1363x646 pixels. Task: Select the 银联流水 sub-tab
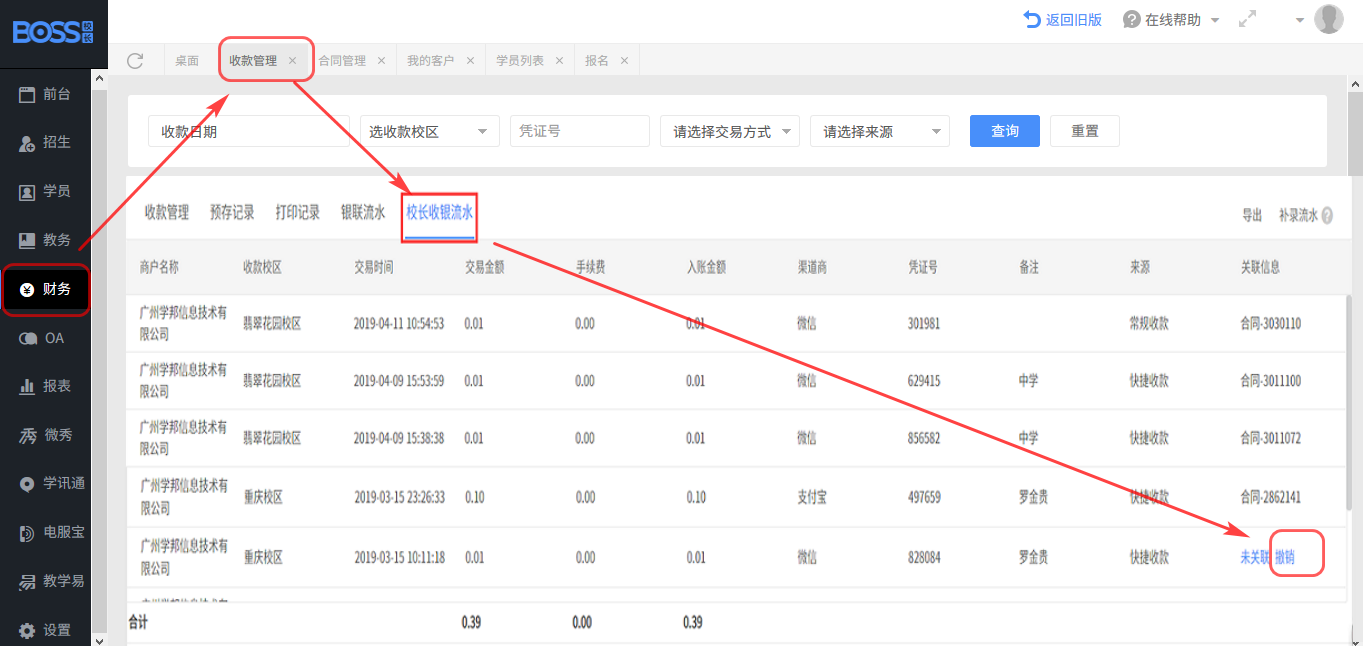[x=363, y=213]
